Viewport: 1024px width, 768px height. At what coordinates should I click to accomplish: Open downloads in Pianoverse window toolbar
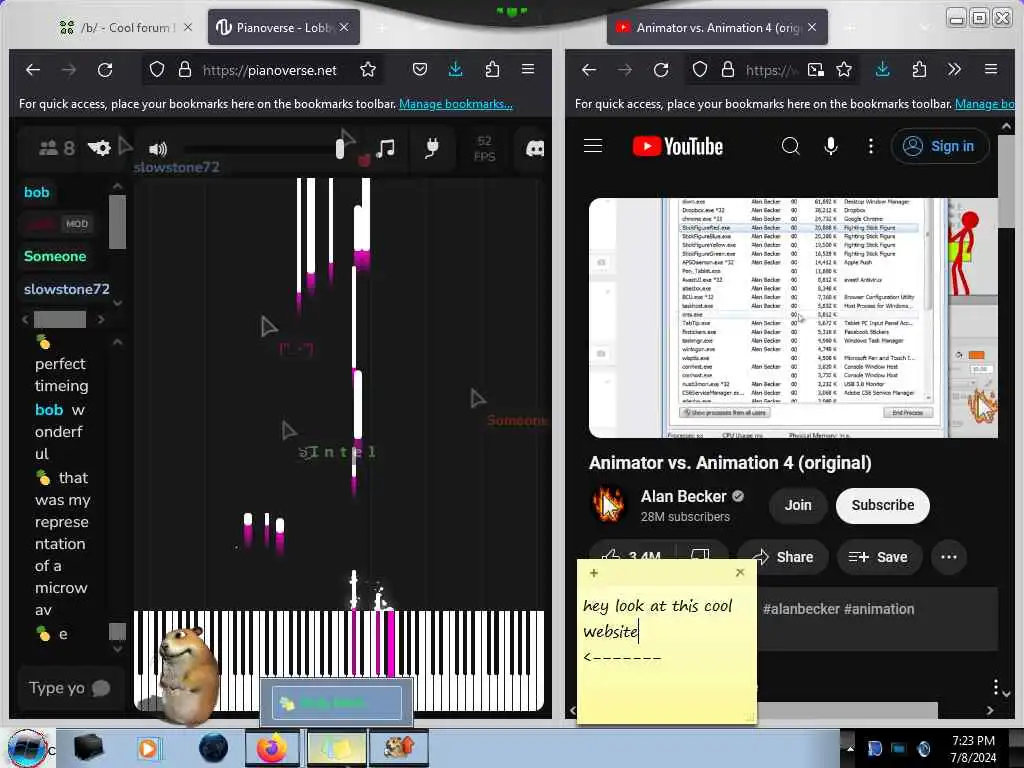tap(456, 69)
